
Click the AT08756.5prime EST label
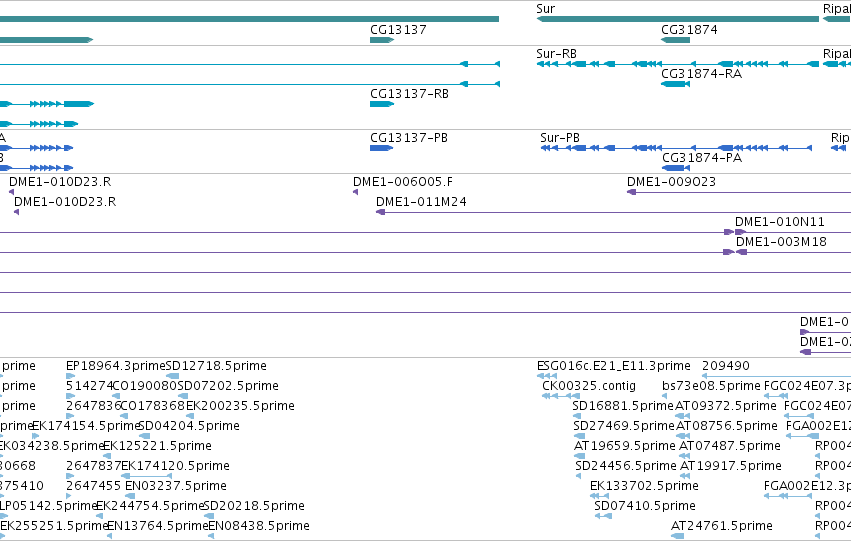[x=727, y=426]
